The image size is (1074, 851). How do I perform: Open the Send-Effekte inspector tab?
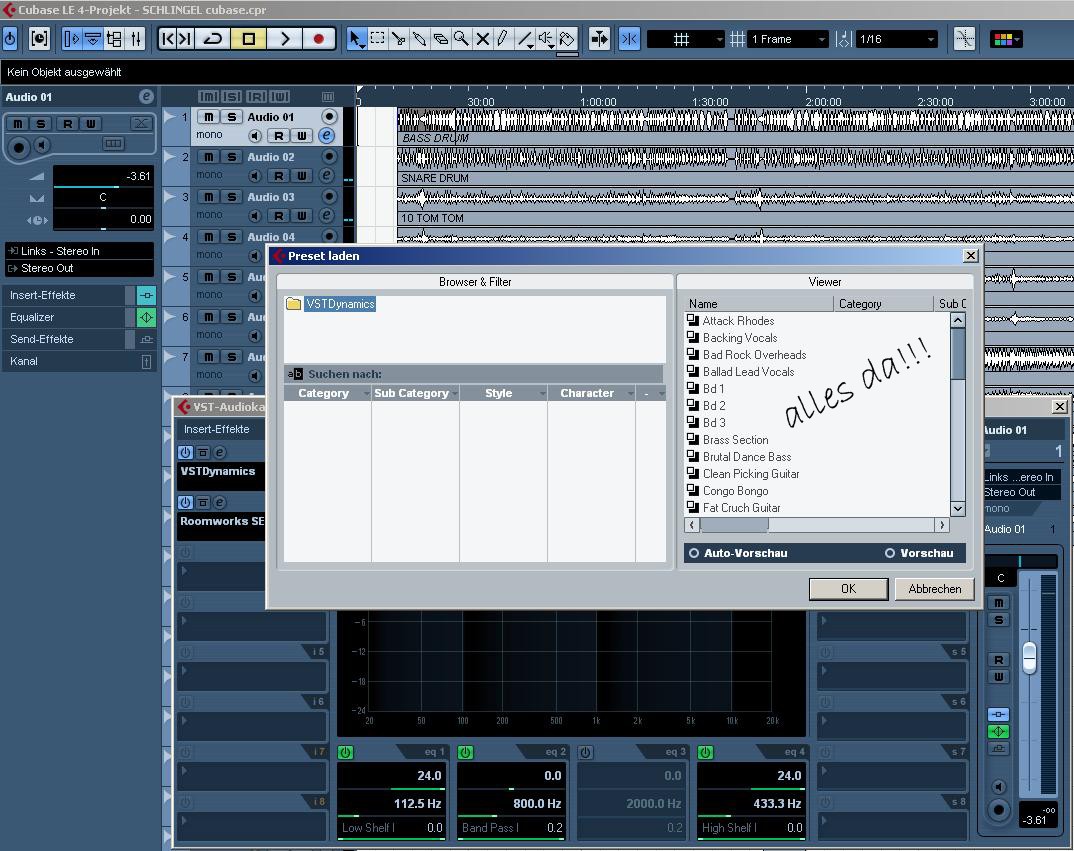coord(65,339)
